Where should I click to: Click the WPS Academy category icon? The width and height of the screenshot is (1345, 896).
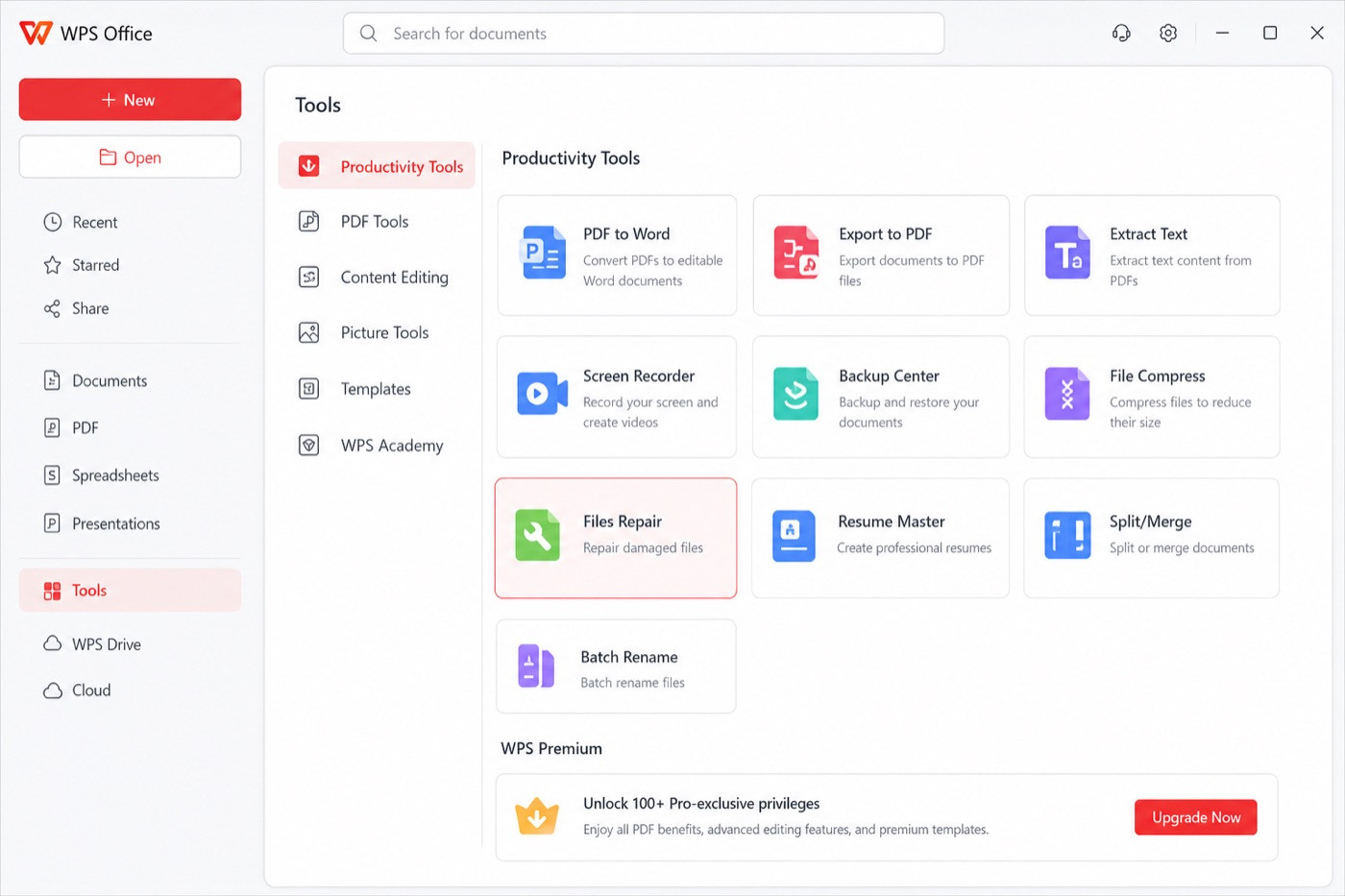[308, 446]
